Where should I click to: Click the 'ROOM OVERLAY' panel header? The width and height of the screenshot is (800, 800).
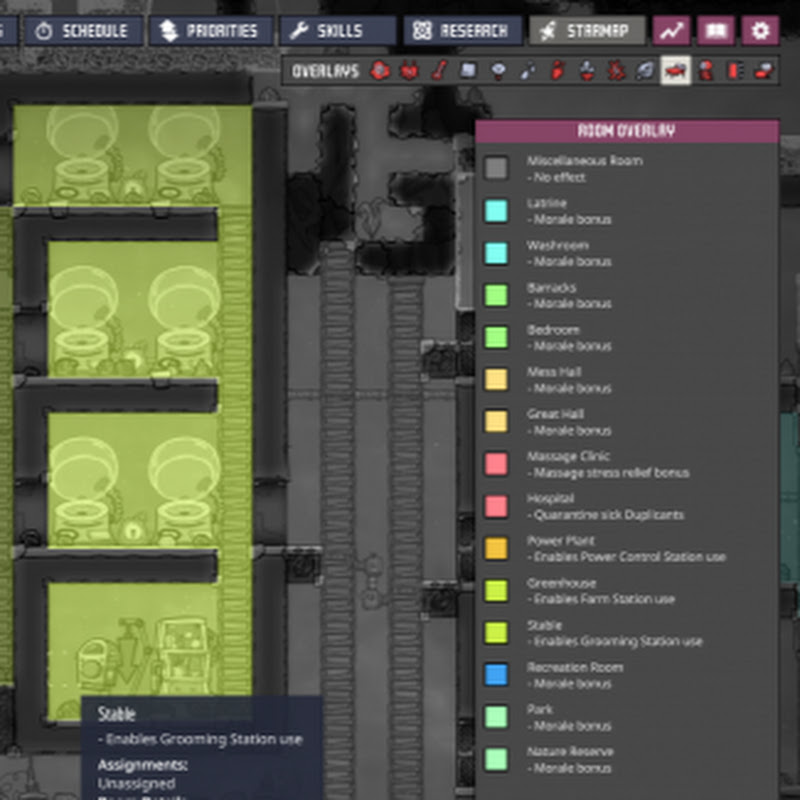pyautogui.click(x=627, y=131)
